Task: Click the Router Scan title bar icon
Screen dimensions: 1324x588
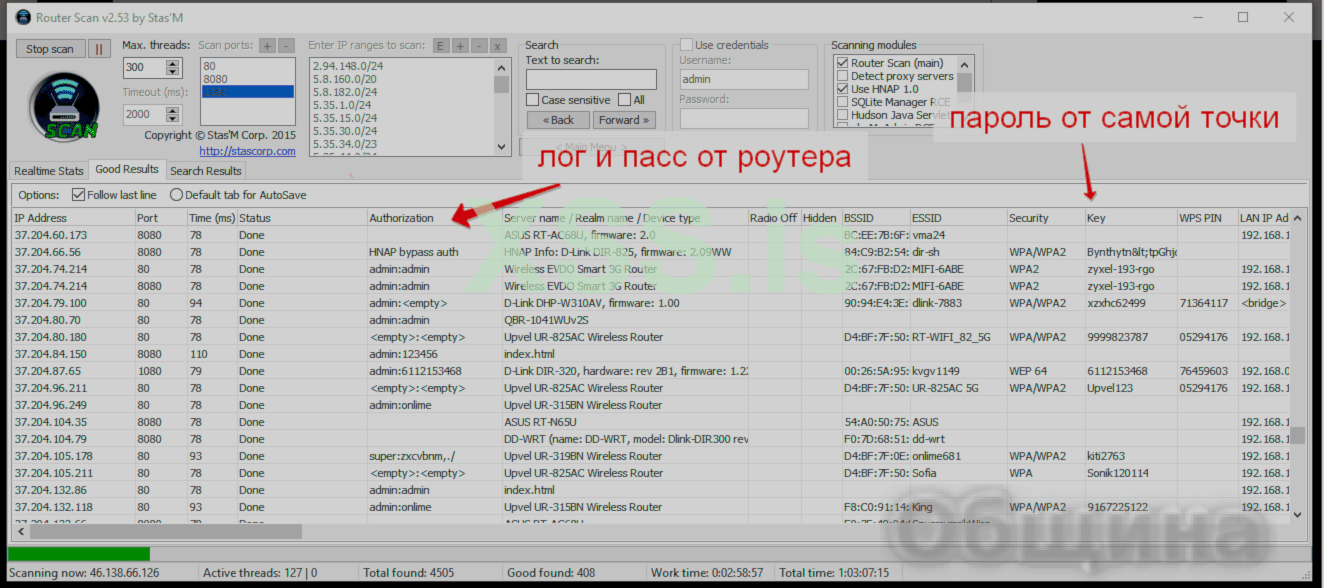Action: [22, 17]
